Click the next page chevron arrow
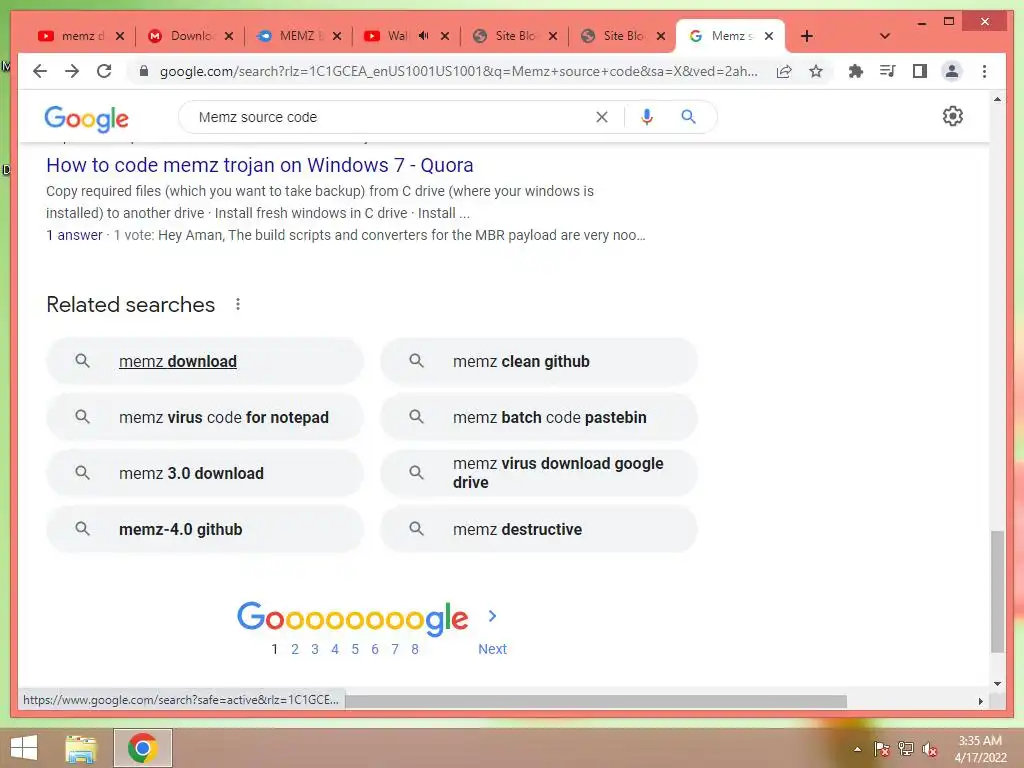The height and width of the screenshot is (768, 1024). coord(492,616)
